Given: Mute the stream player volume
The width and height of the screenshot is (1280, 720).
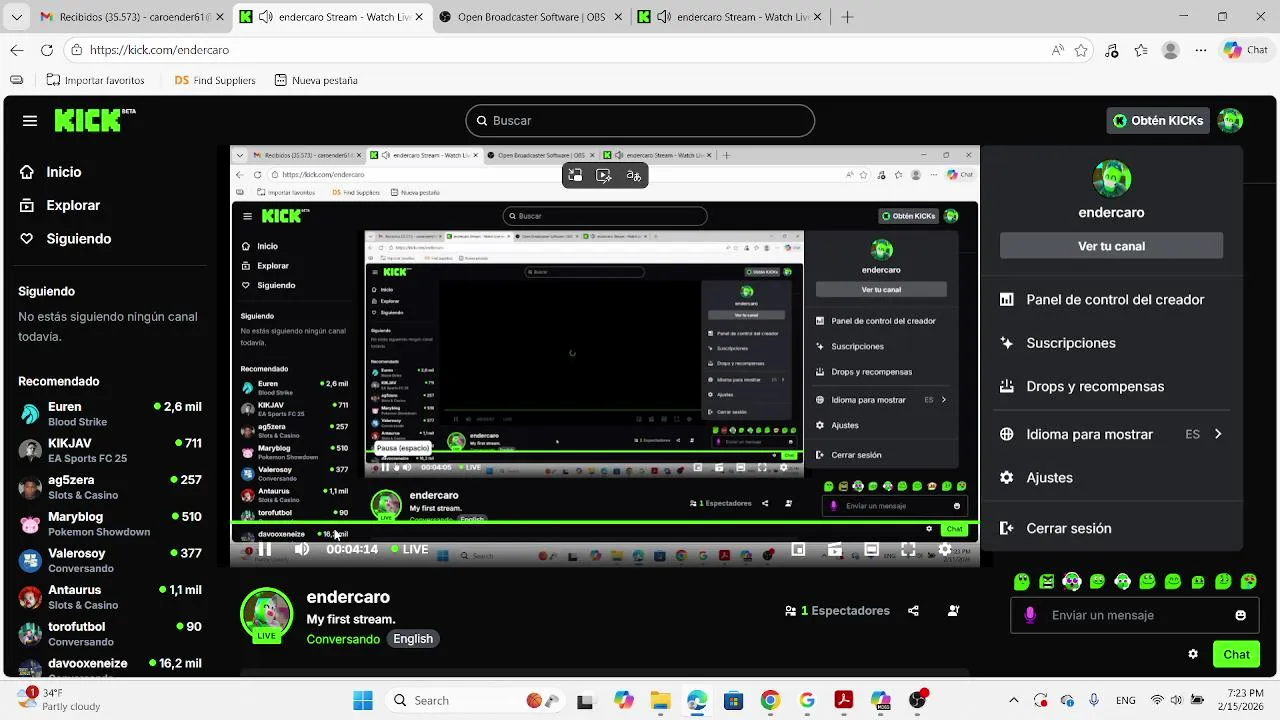Looking at the screenshot, I should point(301,549).
